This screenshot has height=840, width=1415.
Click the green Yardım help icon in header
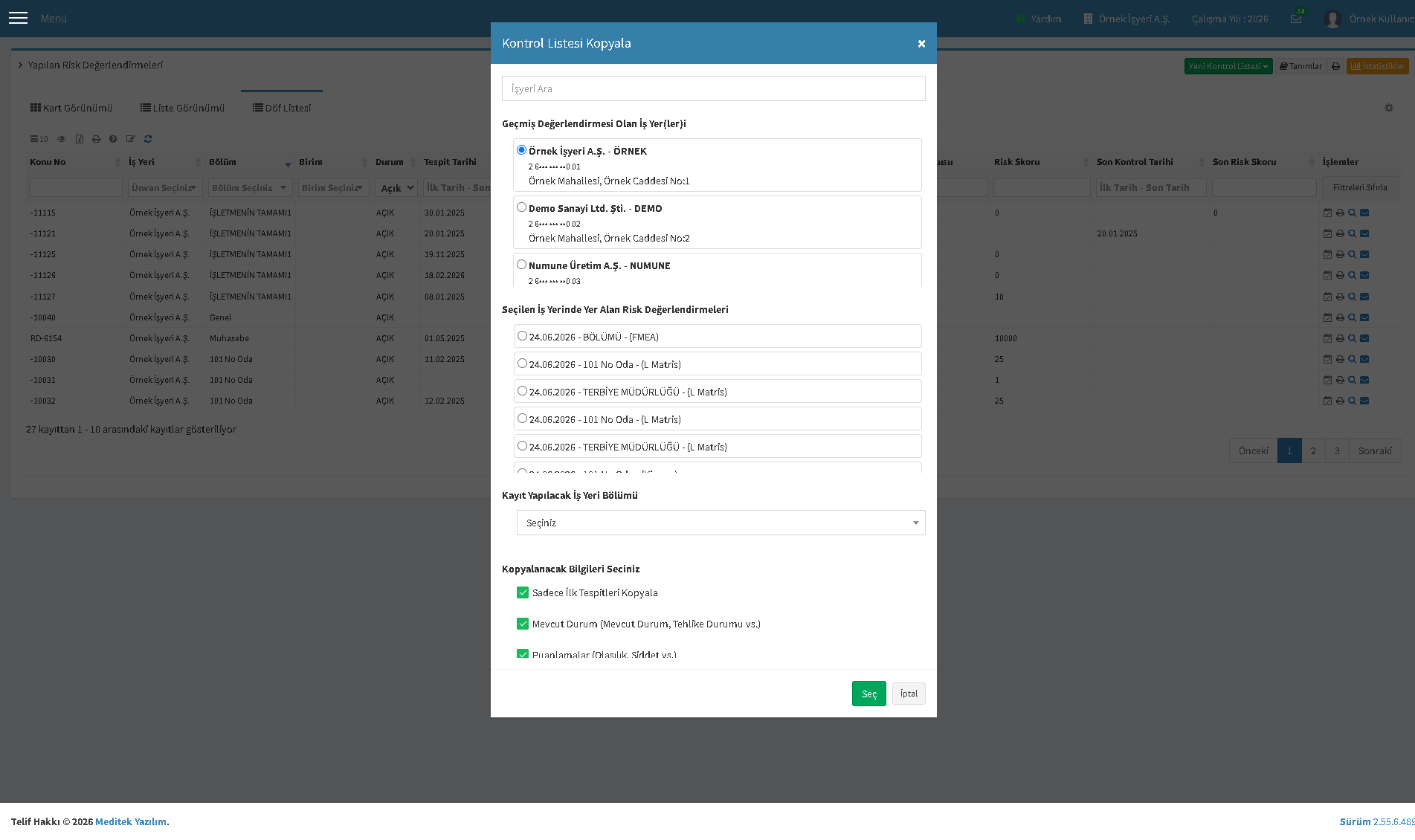tap(1021, 19)
